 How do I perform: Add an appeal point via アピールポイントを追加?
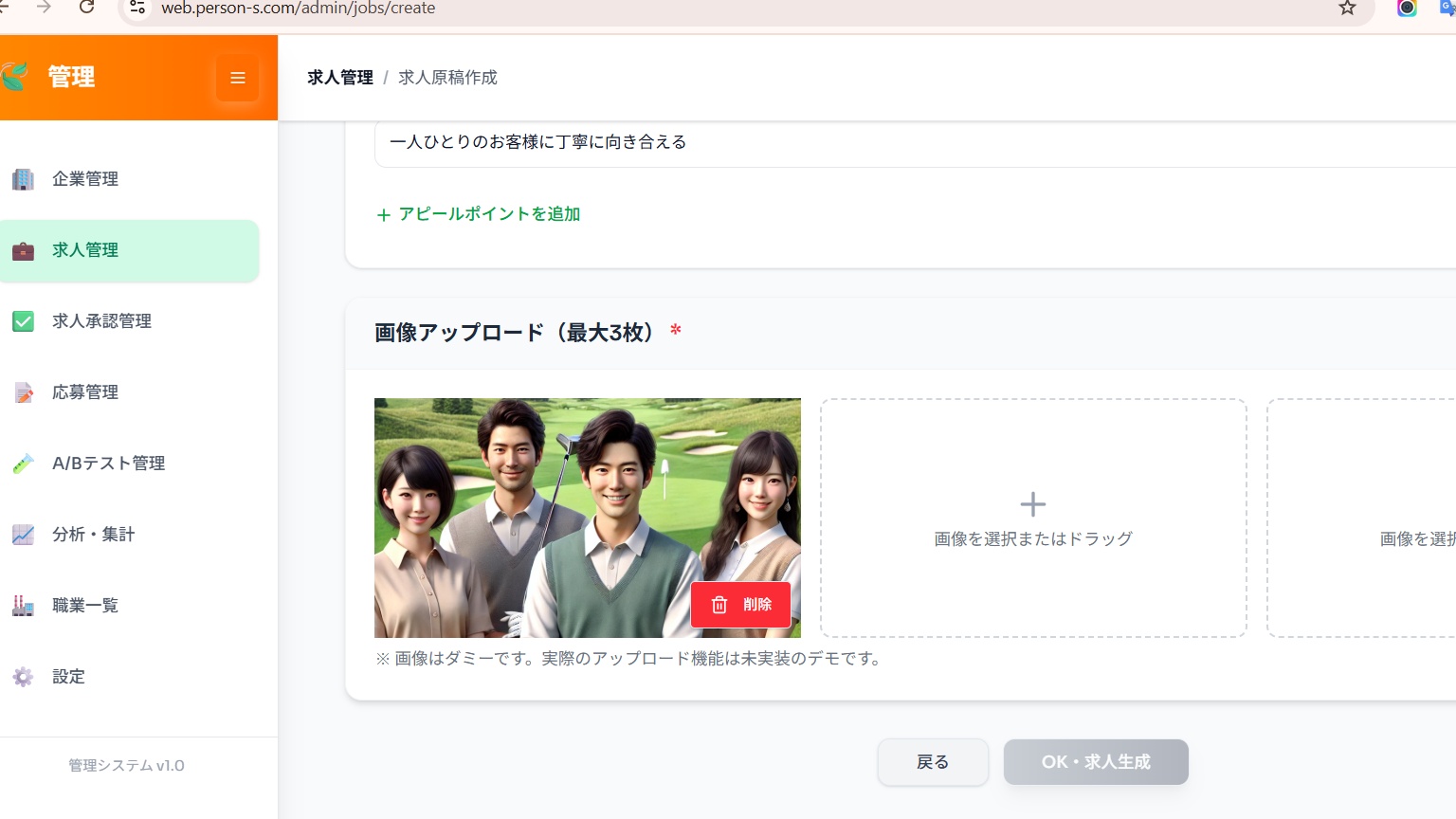point(479,214)
